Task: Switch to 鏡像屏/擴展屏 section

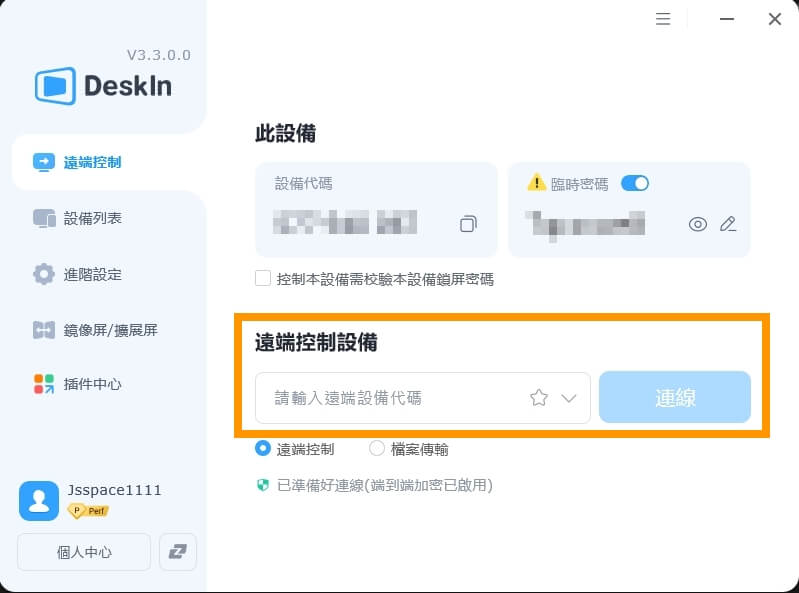Action: [109, 330]
